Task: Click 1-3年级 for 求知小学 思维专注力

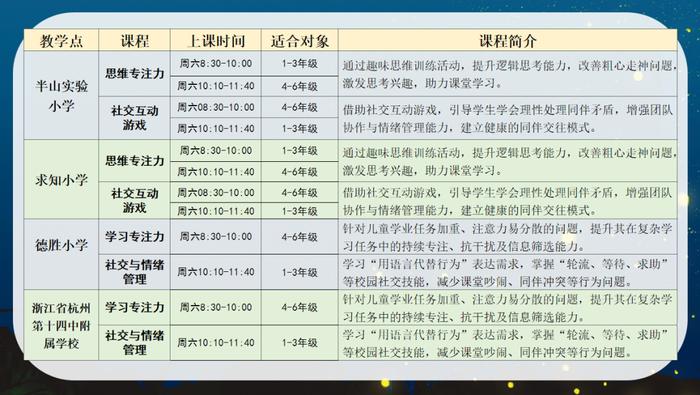Action: click(x=300, y=150)
